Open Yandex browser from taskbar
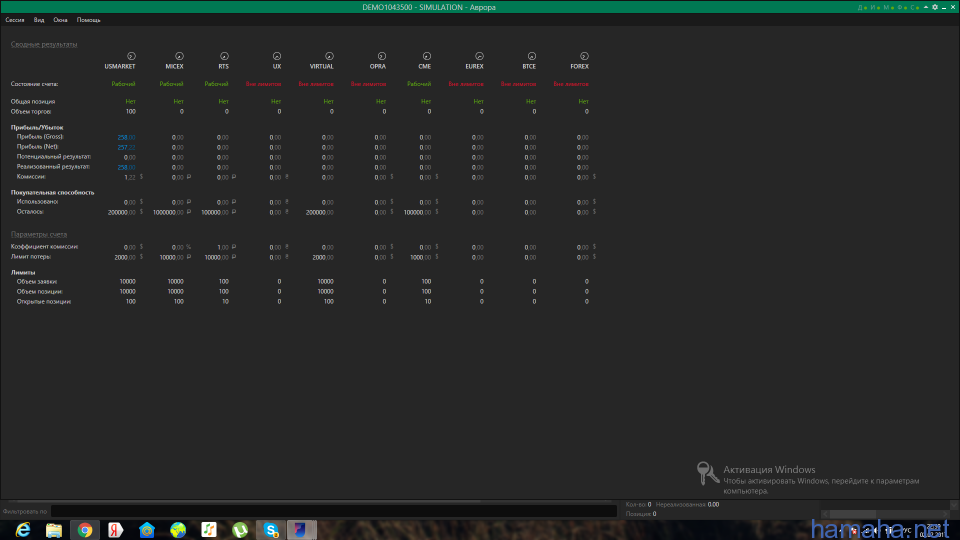This screenshot has width=960, height=540. 116,530
